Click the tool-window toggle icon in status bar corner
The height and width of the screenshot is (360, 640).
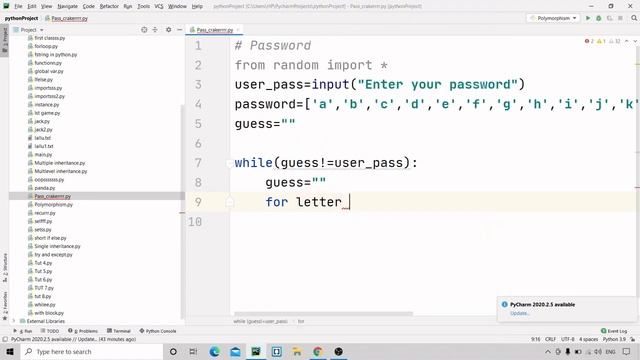point(5,339)
